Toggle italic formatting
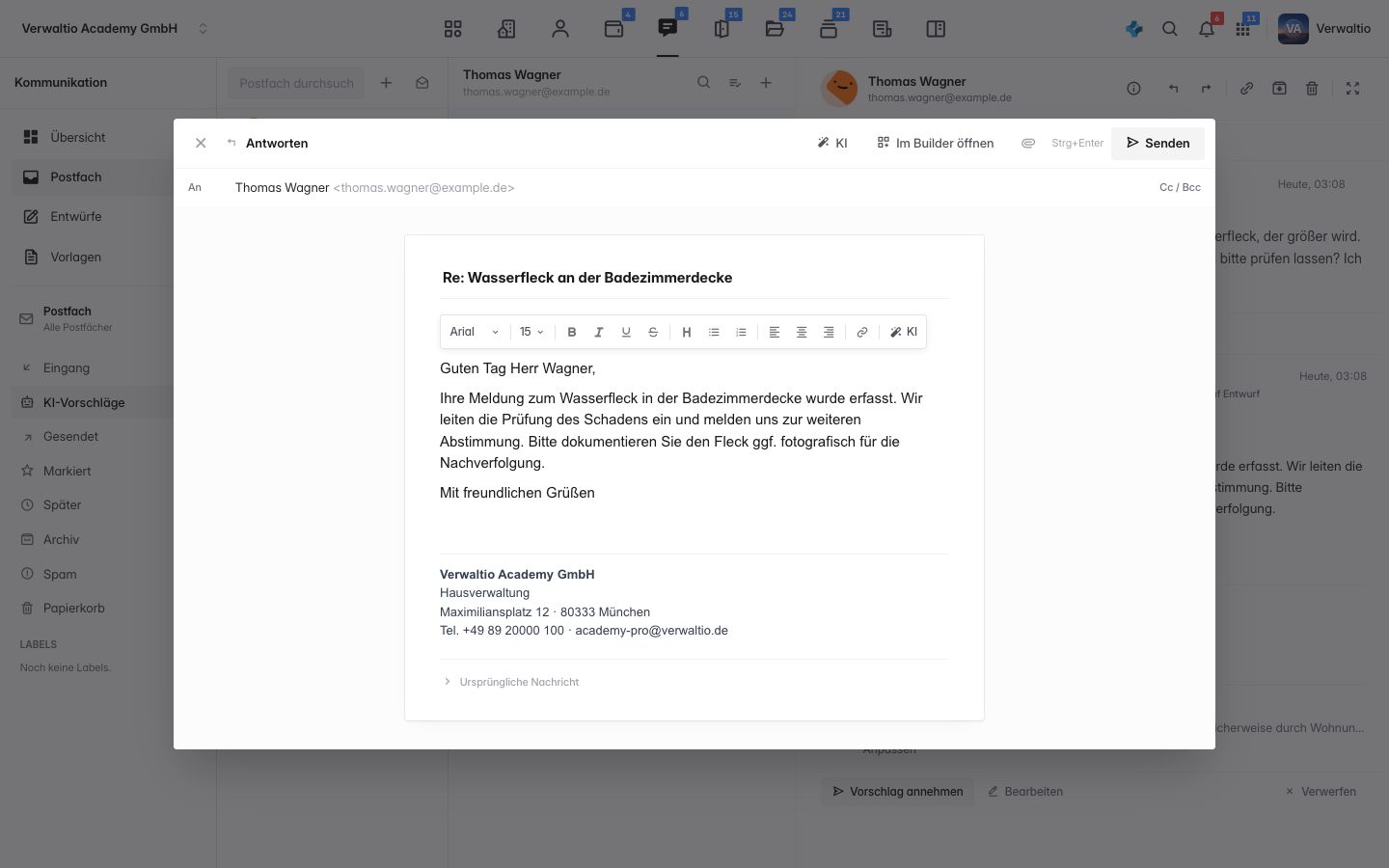 pyautogui.click(x=599, y=332)
